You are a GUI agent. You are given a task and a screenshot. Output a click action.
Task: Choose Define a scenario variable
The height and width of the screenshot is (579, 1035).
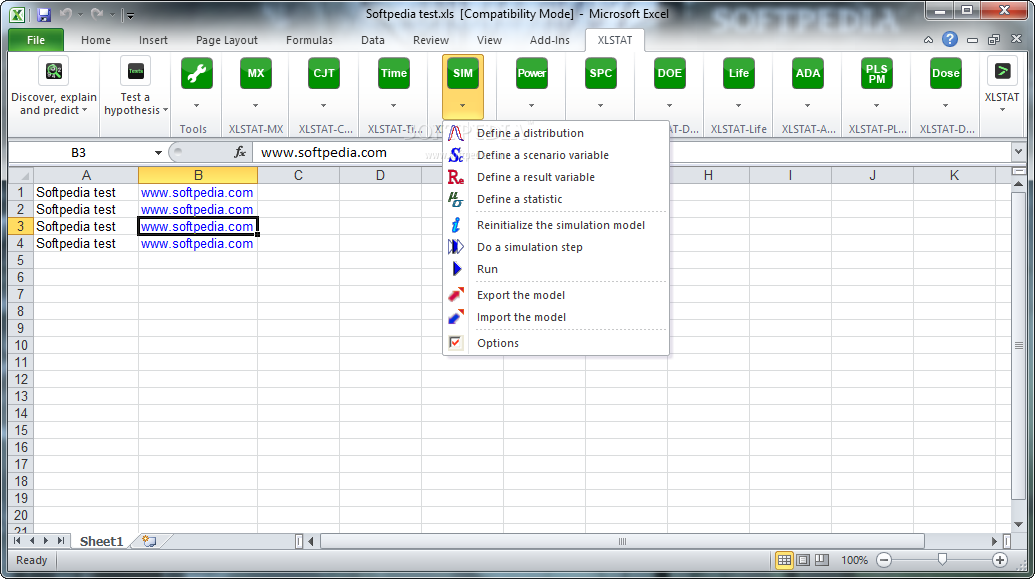[556, 155]
